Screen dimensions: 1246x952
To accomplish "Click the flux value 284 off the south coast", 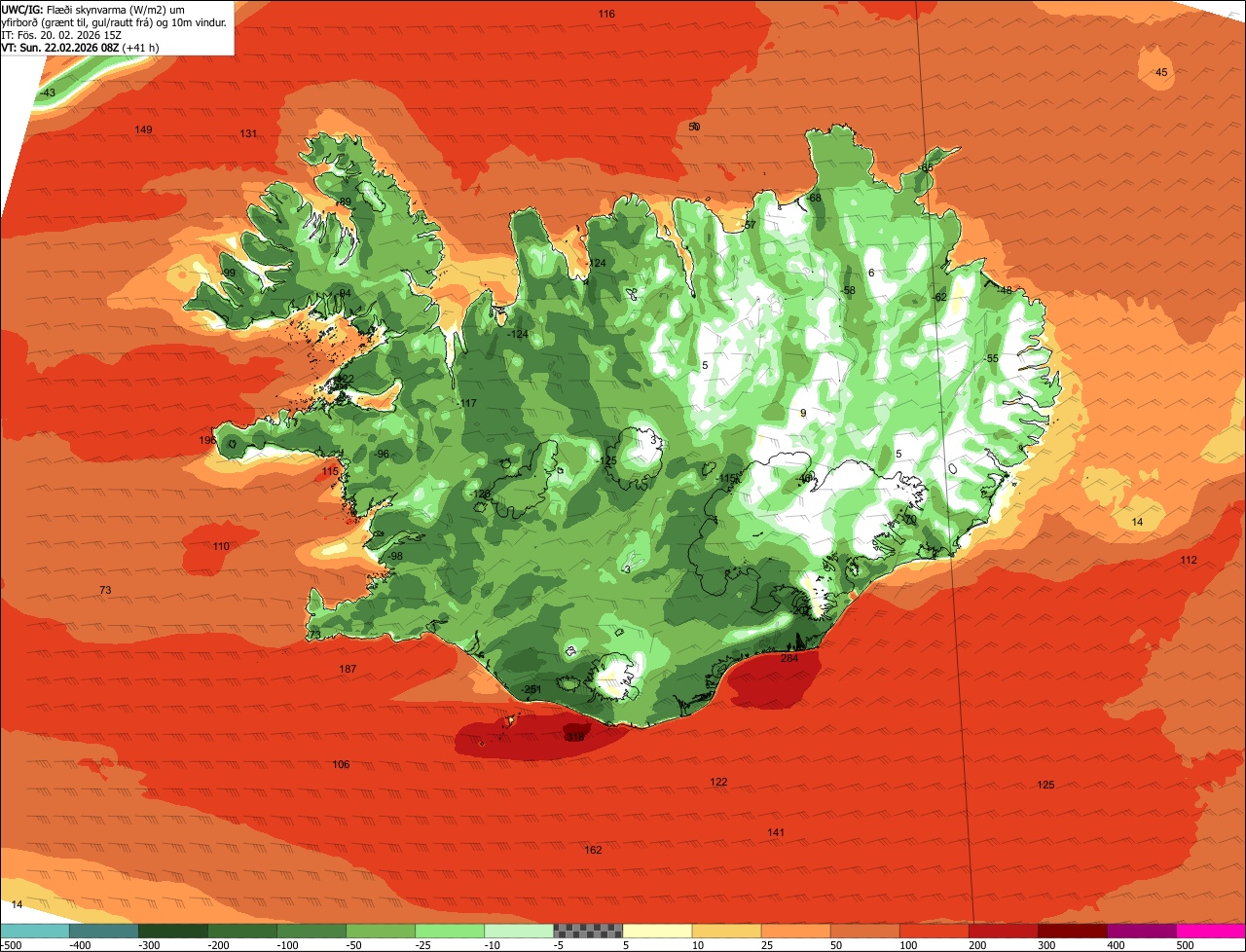I will coord(789,659).
